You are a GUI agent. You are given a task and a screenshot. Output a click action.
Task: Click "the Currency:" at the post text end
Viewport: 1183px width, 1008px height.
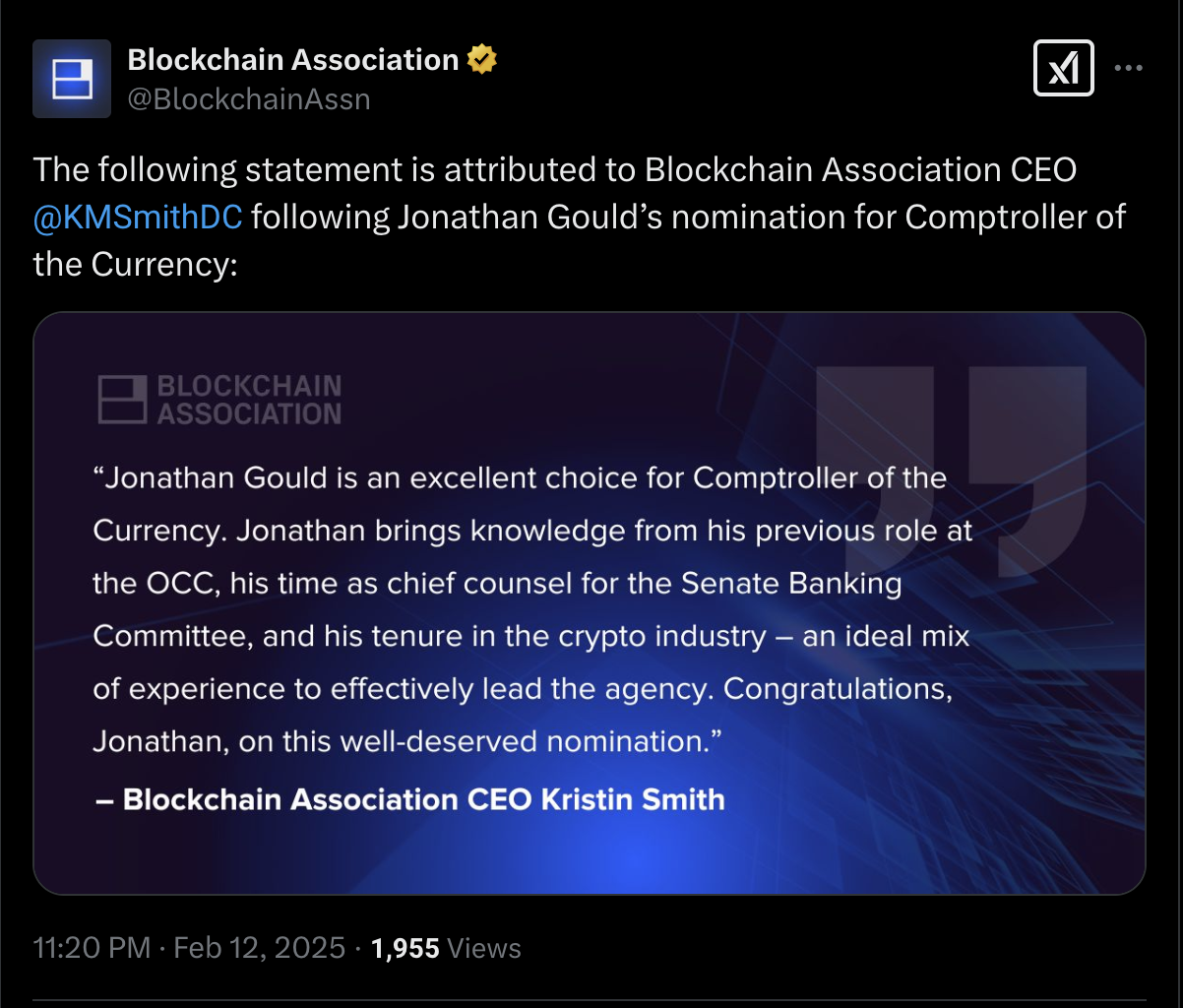click(136, 264)
